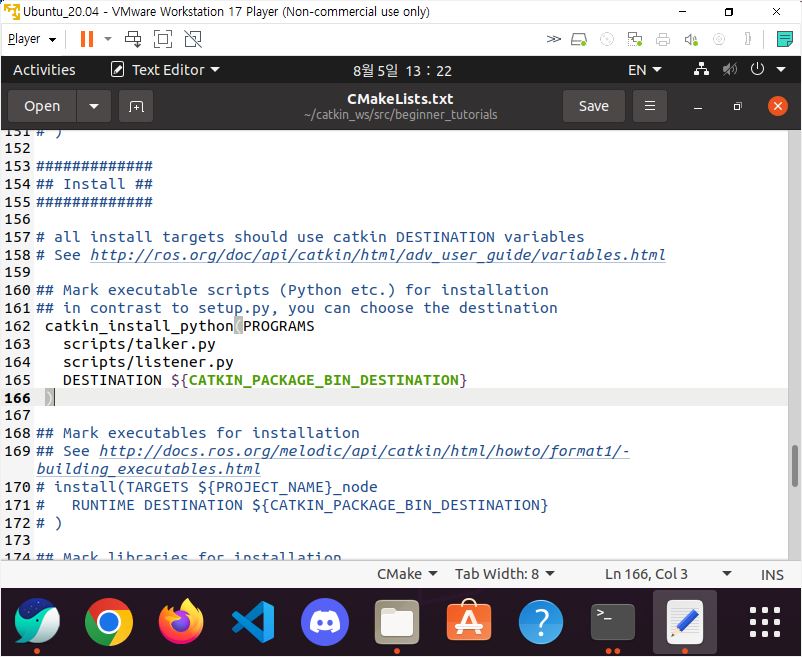Open the Player menu
Screen dimensions: 802x657
[x=32, y=39]
